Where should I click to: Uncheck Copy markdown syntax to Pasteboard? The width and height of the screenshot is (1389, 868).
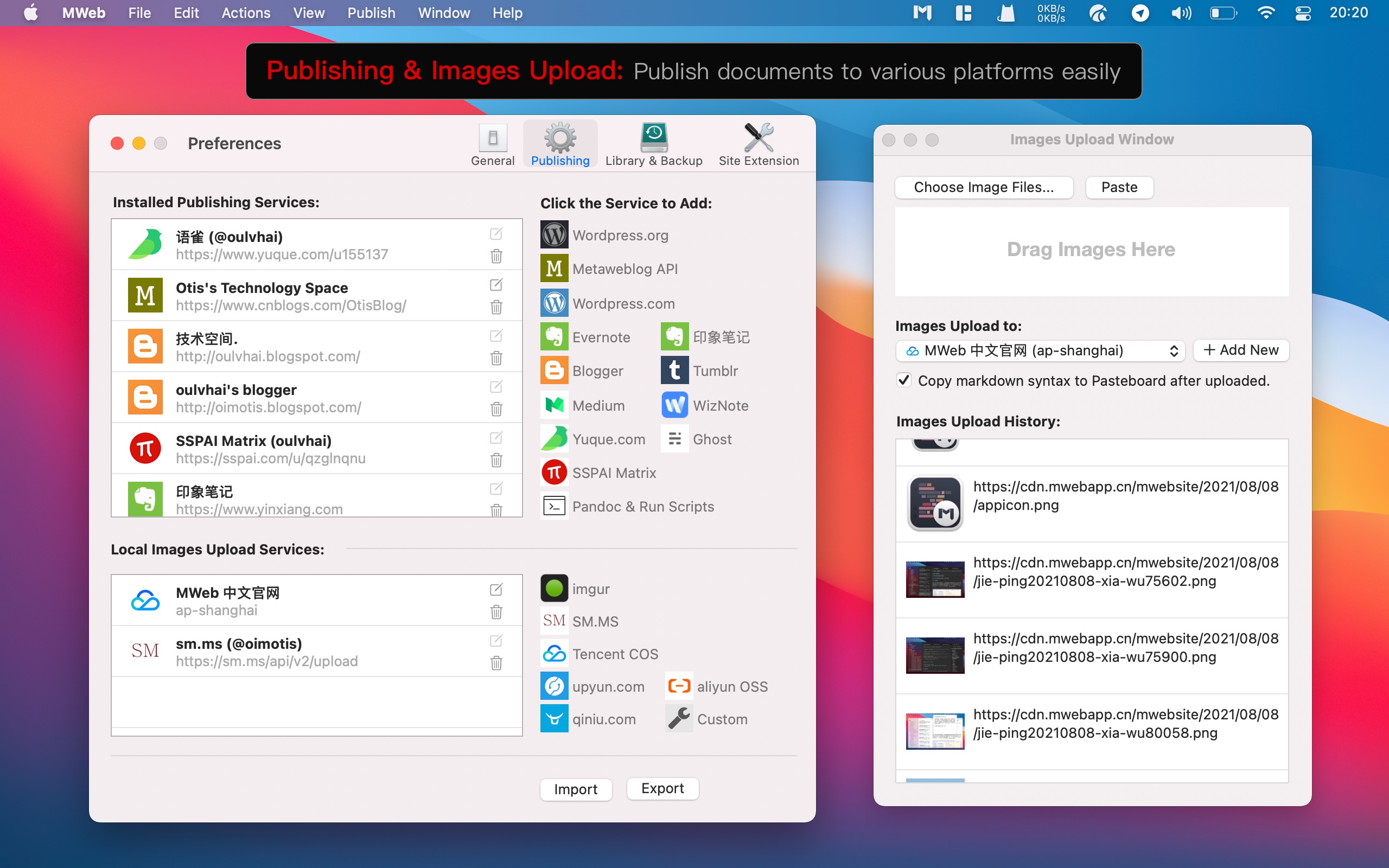coord(904,380)
